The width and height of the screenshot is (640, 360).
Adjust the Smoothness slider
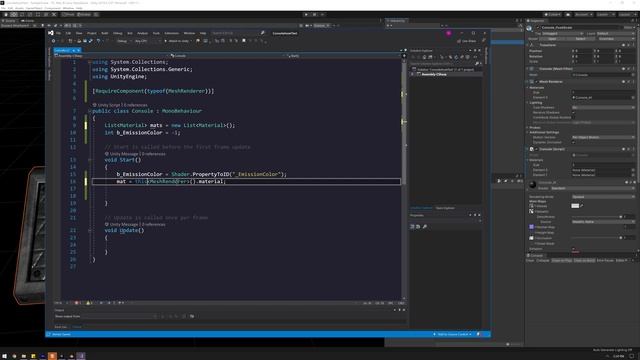[597, 217]
